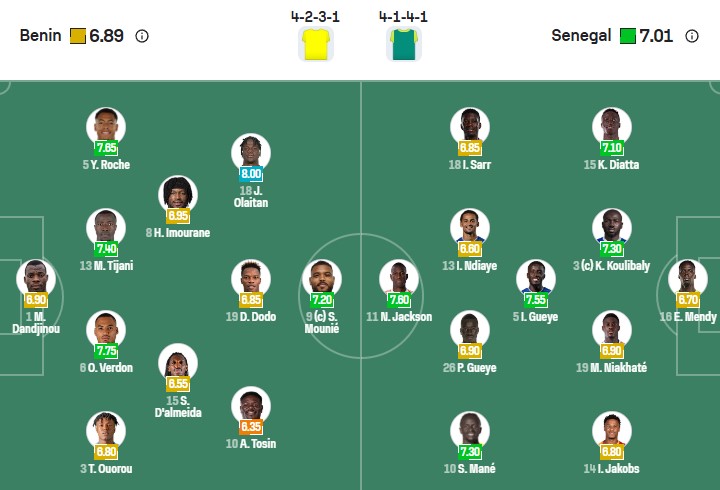Screen dimensions: 720x490
Task: Click the 4-1-4-1 formation label
Action: [404, 17]
